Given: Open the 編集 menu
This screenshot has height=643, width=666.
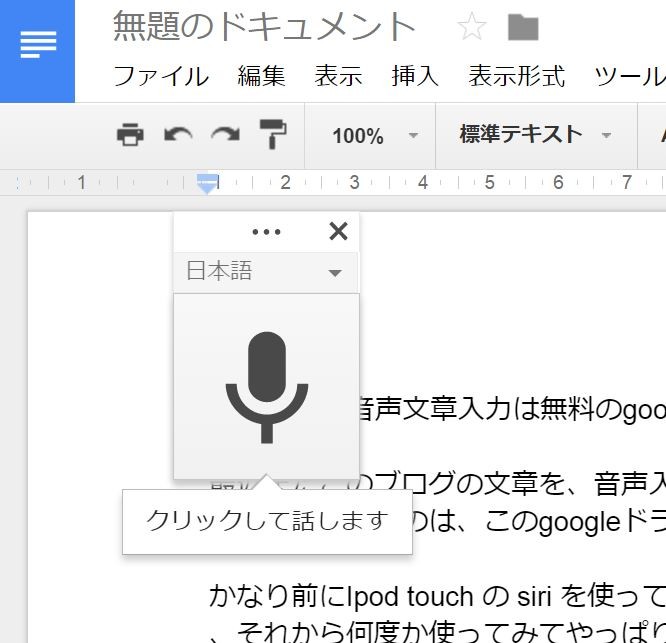Looking at the screenshot, I should coord(261,76).
